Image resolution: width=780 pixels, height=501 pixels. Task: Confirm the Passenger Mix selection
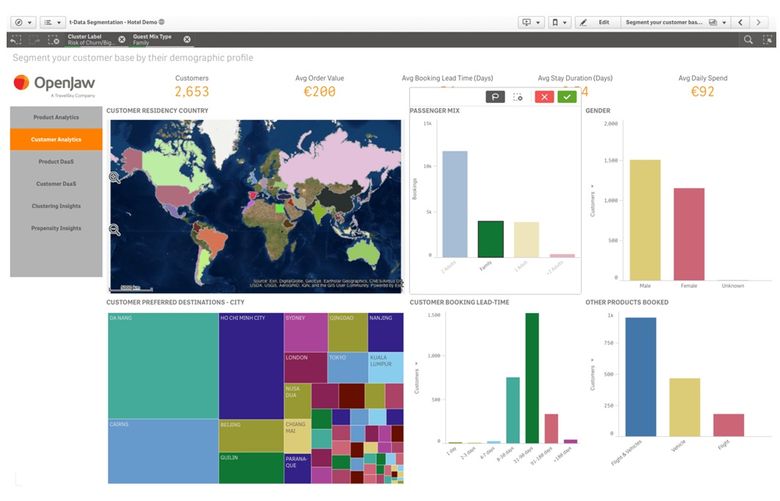(x=567, y=97)
